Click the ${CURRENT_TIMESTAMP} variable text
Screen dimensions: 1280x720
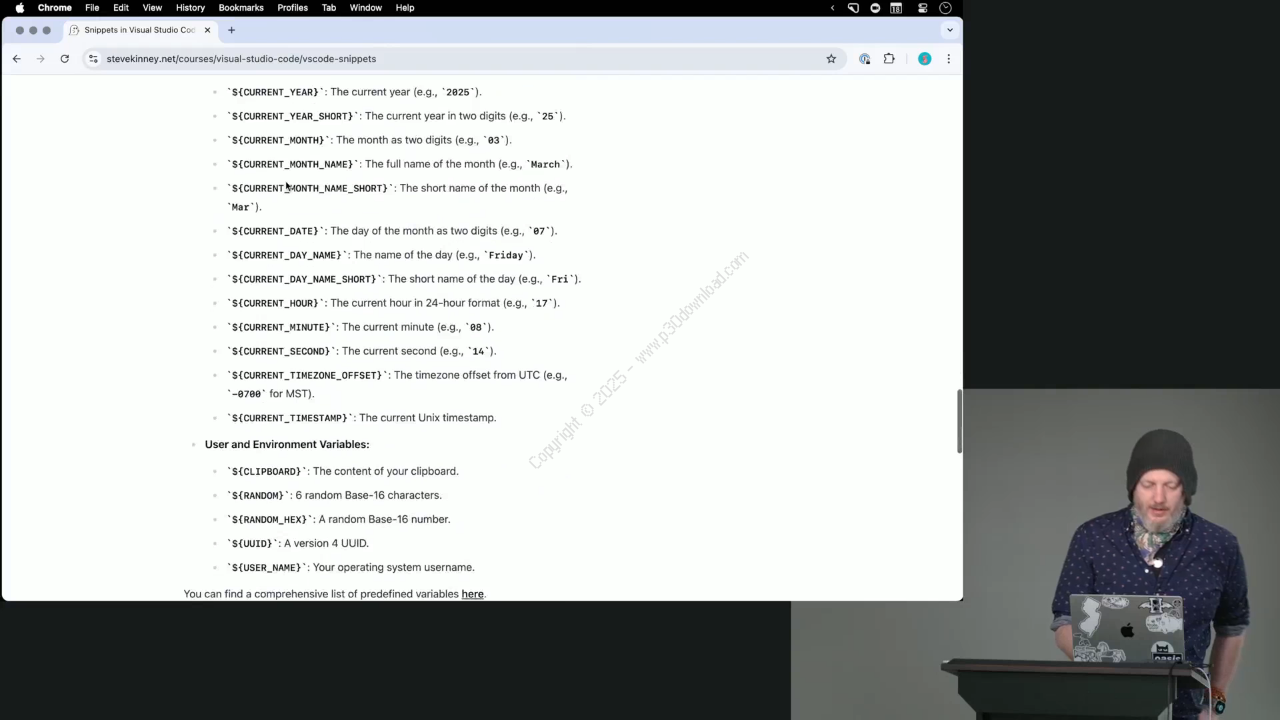click(x=290, y=418)
